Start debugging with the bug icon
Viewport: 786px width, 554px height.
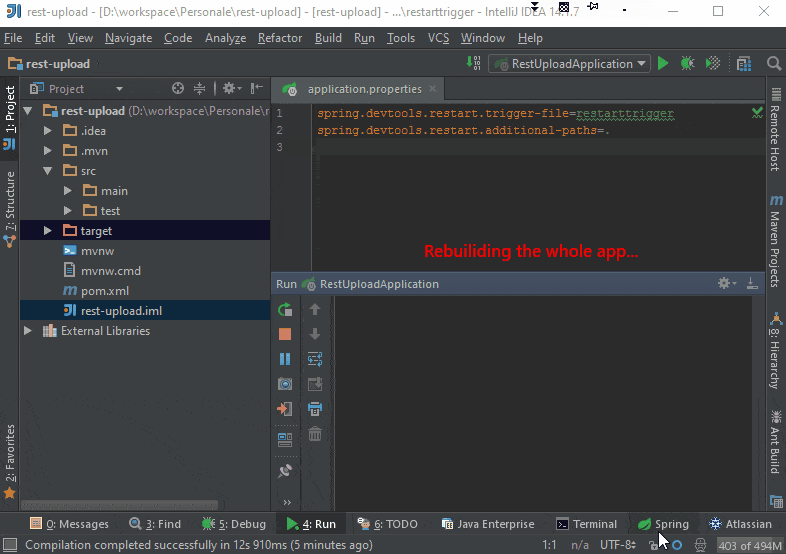click(x=687, y=64)
